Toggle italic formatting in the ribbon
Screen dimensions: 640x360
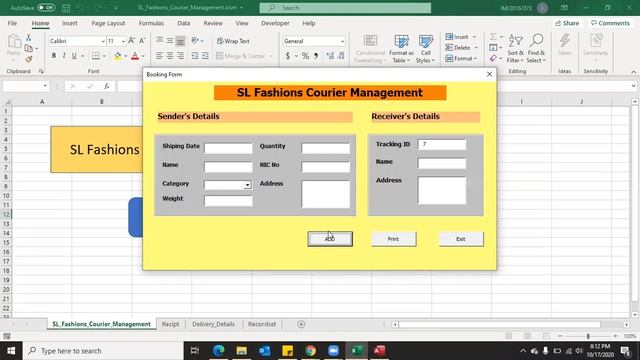[64, 56]
